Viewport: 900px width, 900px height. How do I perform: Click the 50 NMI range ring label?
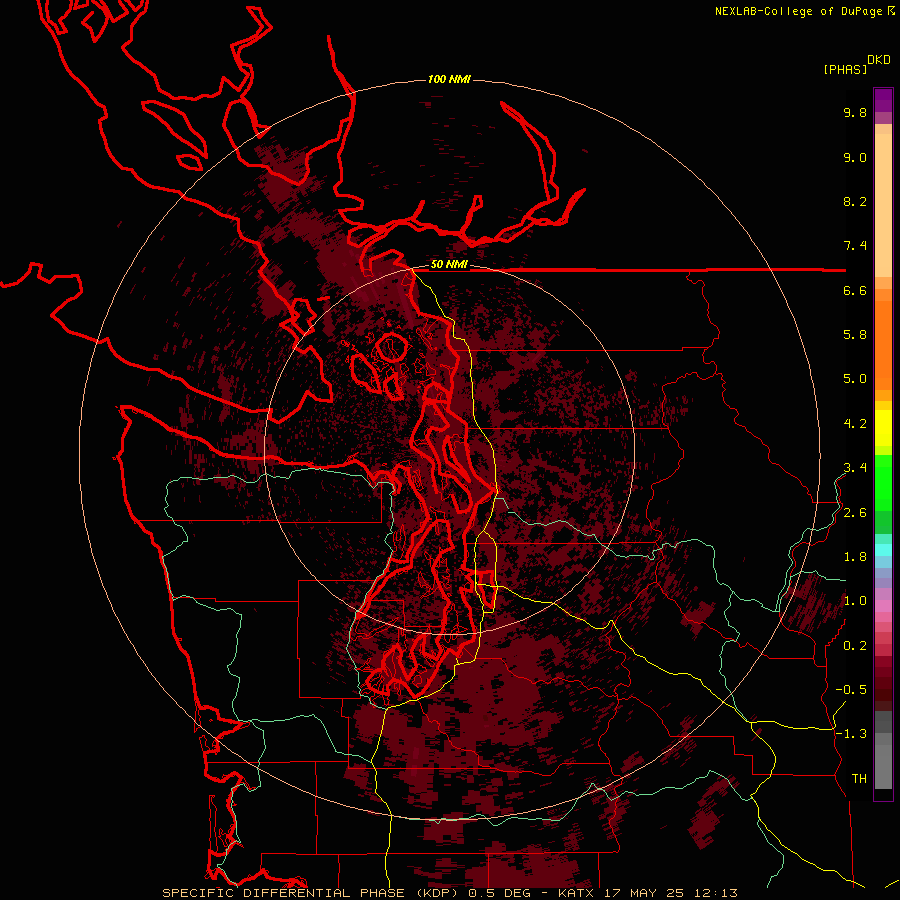click(449, 265)
